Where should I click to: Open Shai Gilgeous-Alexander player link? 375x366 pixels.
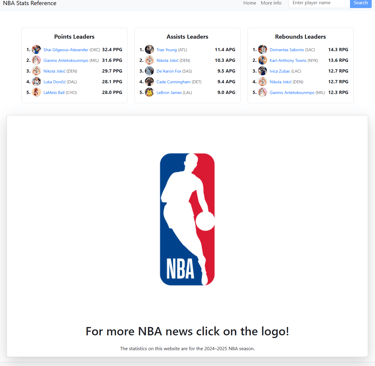coord(66,50)
